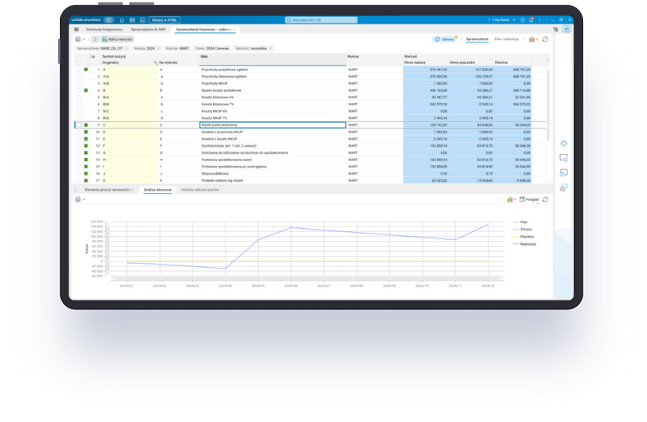The image size is (647, 422).
Task: Open the modules grid icon in title bar
Action: (x=132, y=20)
